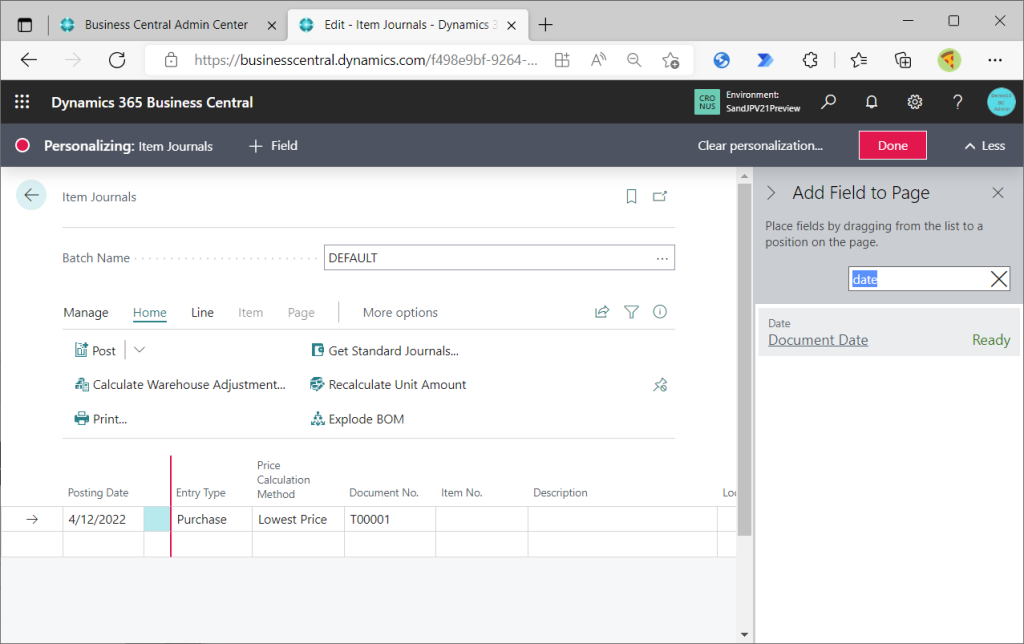The image size is (1024, 644).
Task: Click Get Standard Journals action
Action: [385, 351]
